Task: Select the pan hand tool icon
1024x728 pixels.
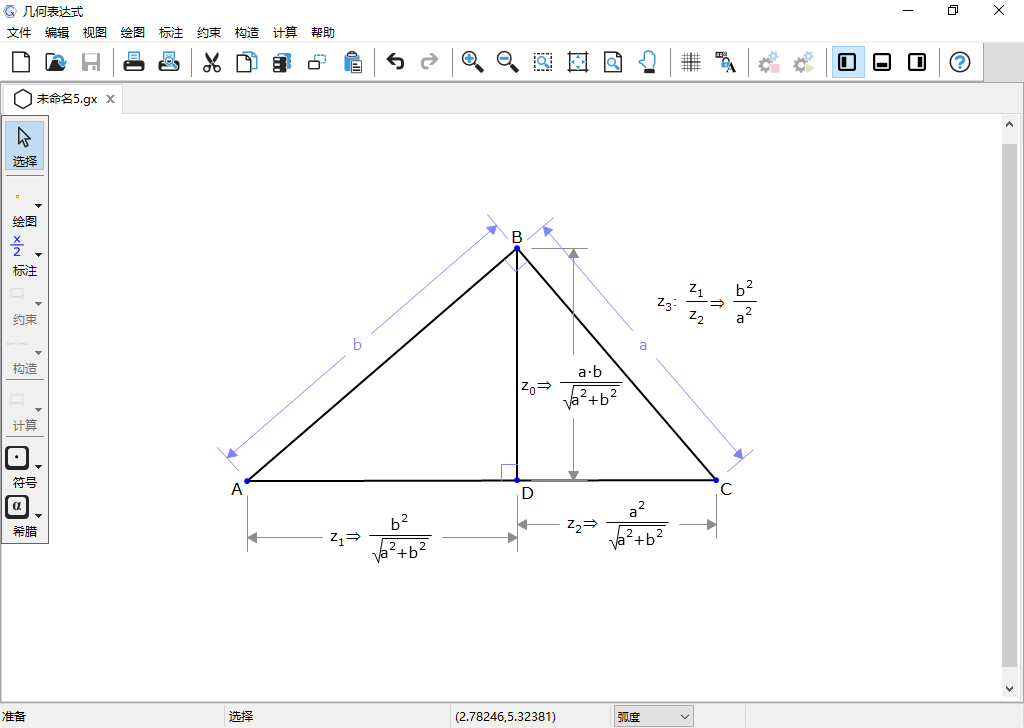Action: (x=647, y=62)
